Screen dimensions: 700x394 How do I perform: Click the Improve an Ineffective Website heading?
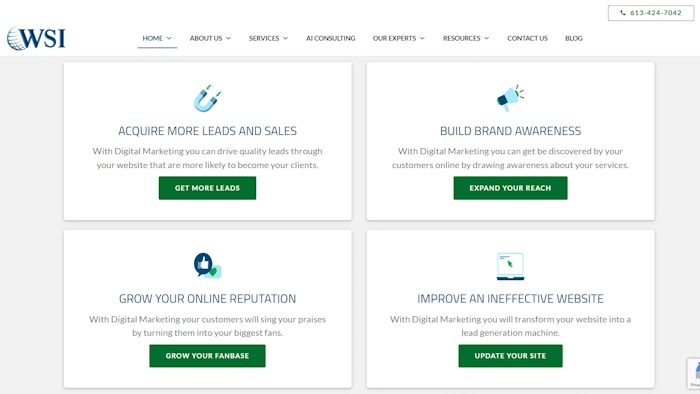[x=510, y=299]
